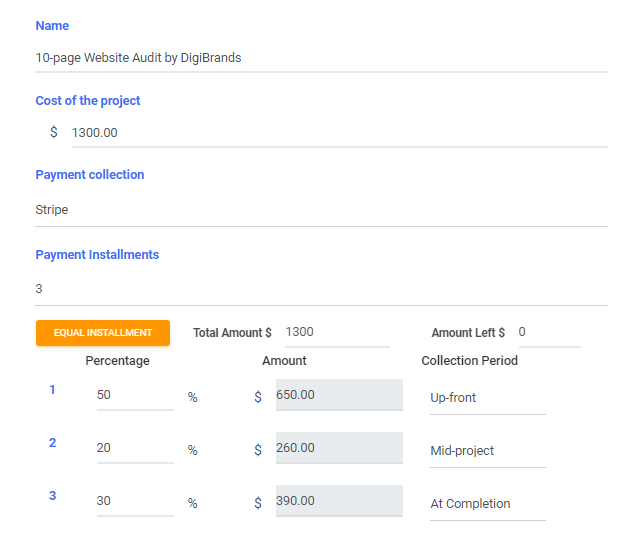Click the Equal Installment button
This screenshot has height=533, width=624.
pyautogui.click(x=102, y=333)
